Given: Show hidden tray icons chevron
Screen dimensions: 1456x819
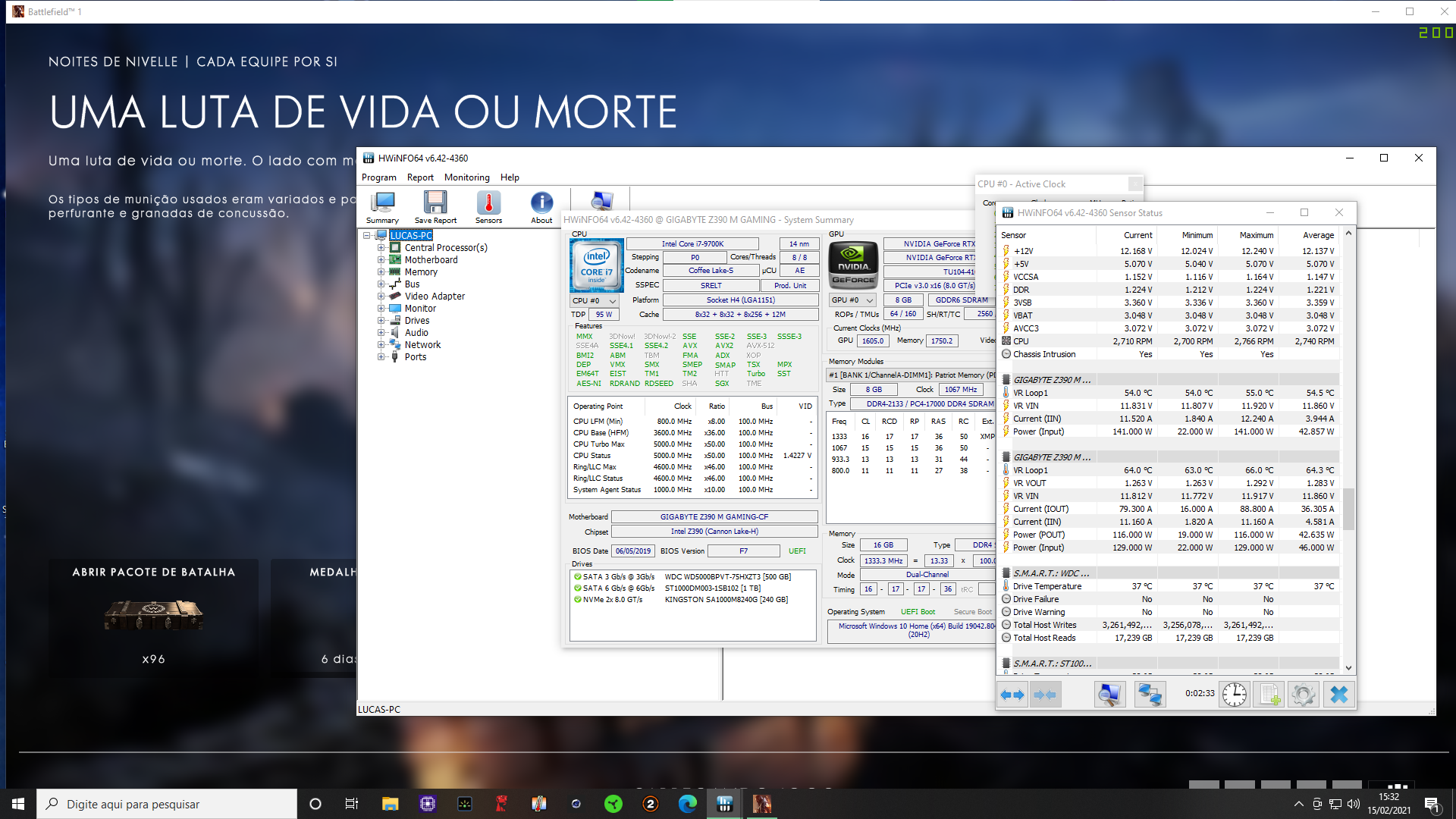Looking at the screenshot, I should click(x=1298, y=804).
